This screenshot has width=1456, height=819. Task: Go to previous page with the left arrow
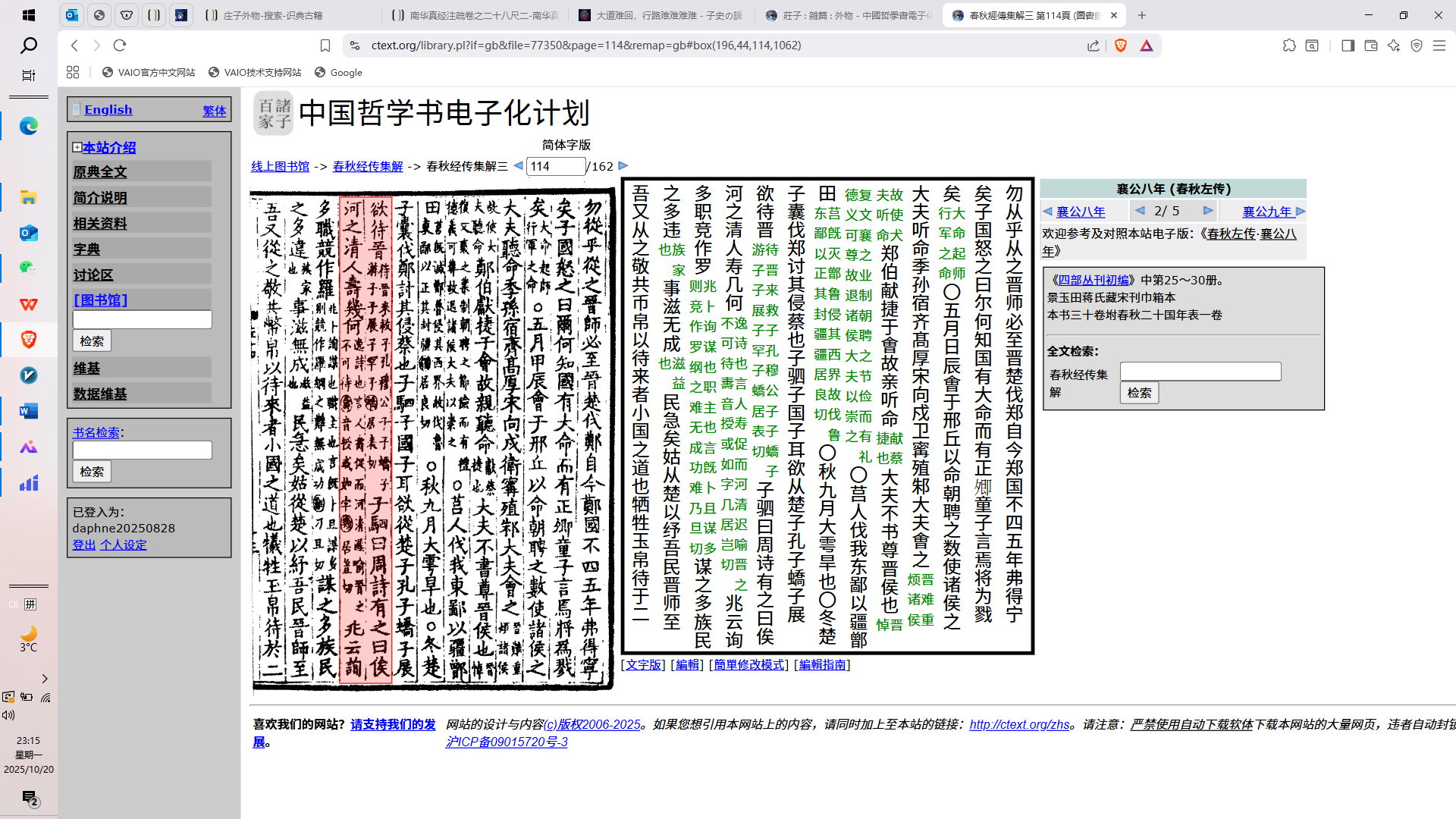click(x=518, y=165)
